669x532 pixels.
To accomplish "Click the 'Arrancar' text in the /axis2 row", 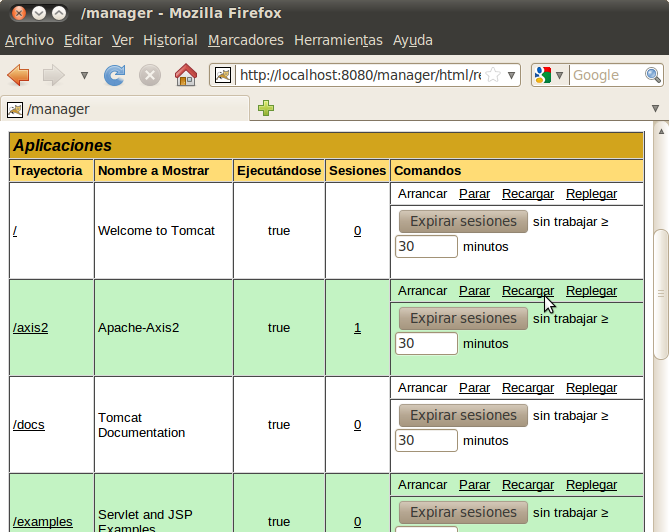I will pos(422,291).
